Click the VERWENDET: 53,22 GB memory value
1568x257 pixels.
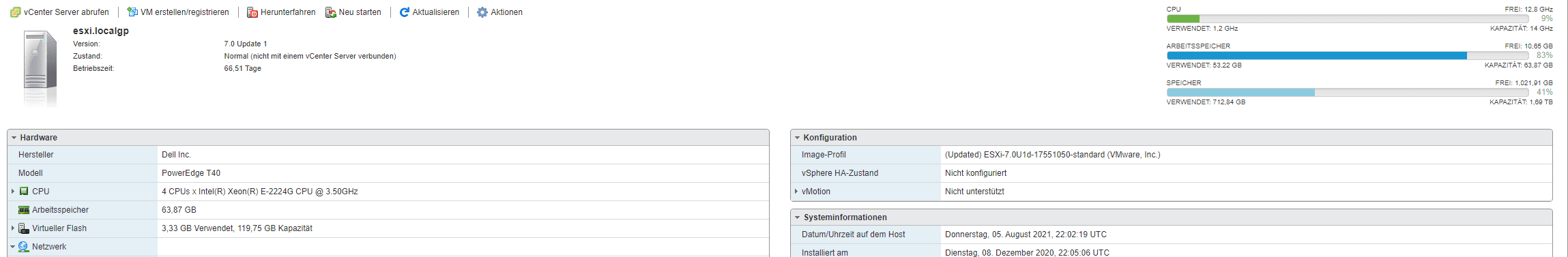[1204, 65]
